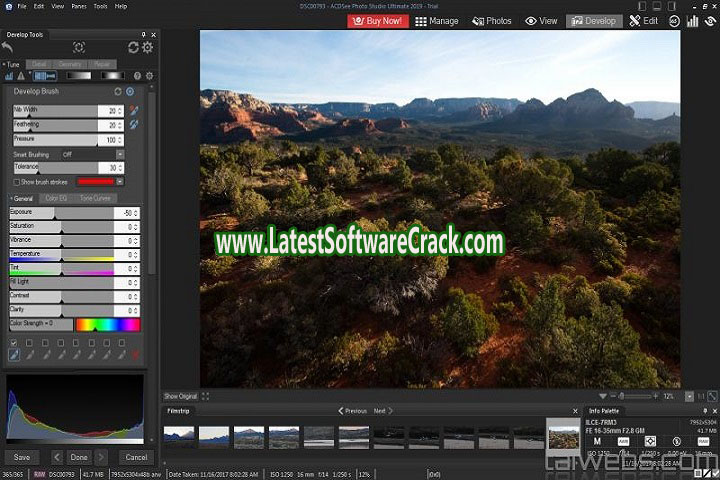Click the target frame icon in Develop Tools
This screenshot has height=480, width=720.
pyautogui.click(x=79, y=47)
